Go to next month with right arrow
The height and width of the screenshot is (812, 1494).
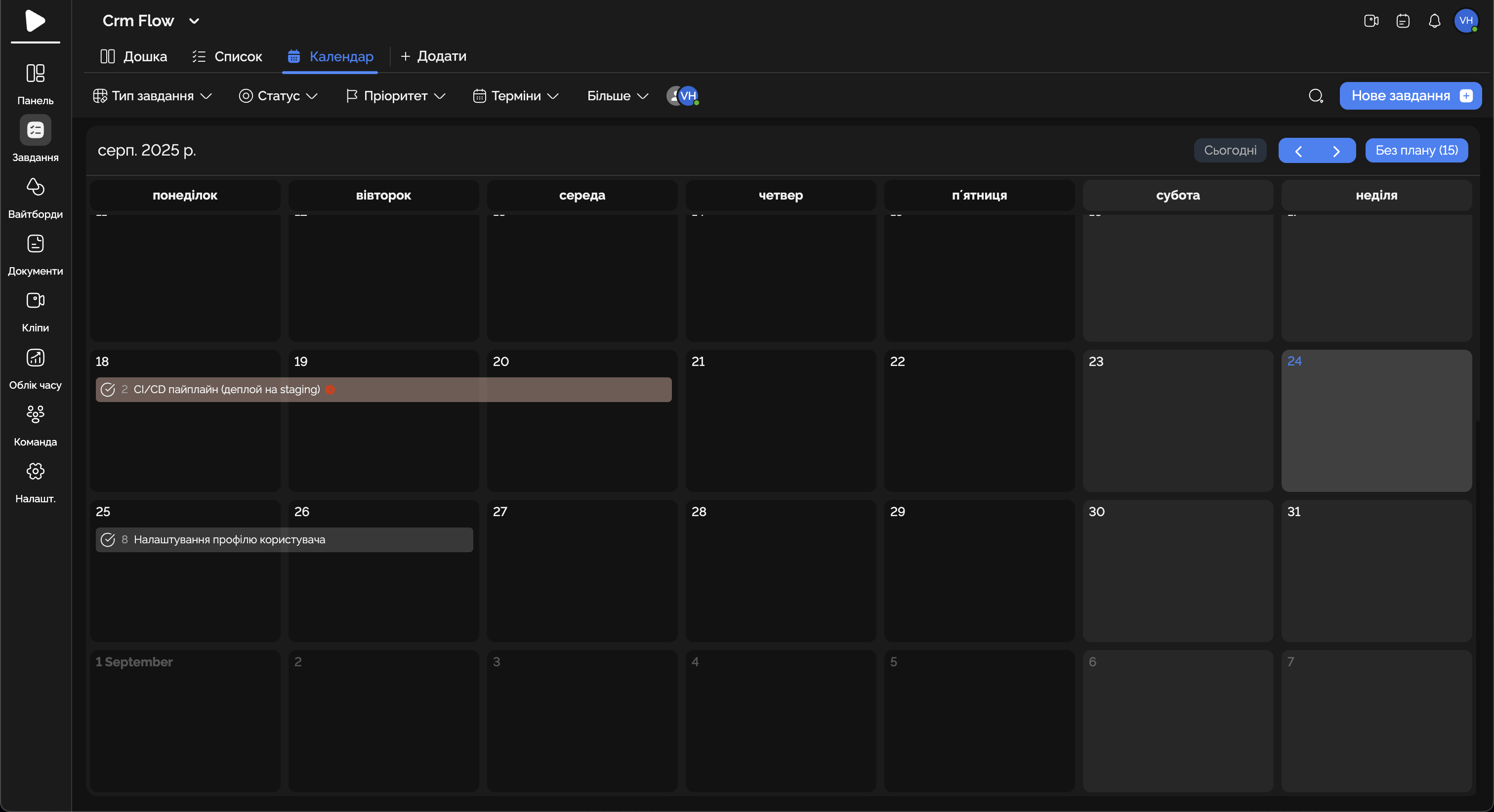click(x=1336, y=151)
